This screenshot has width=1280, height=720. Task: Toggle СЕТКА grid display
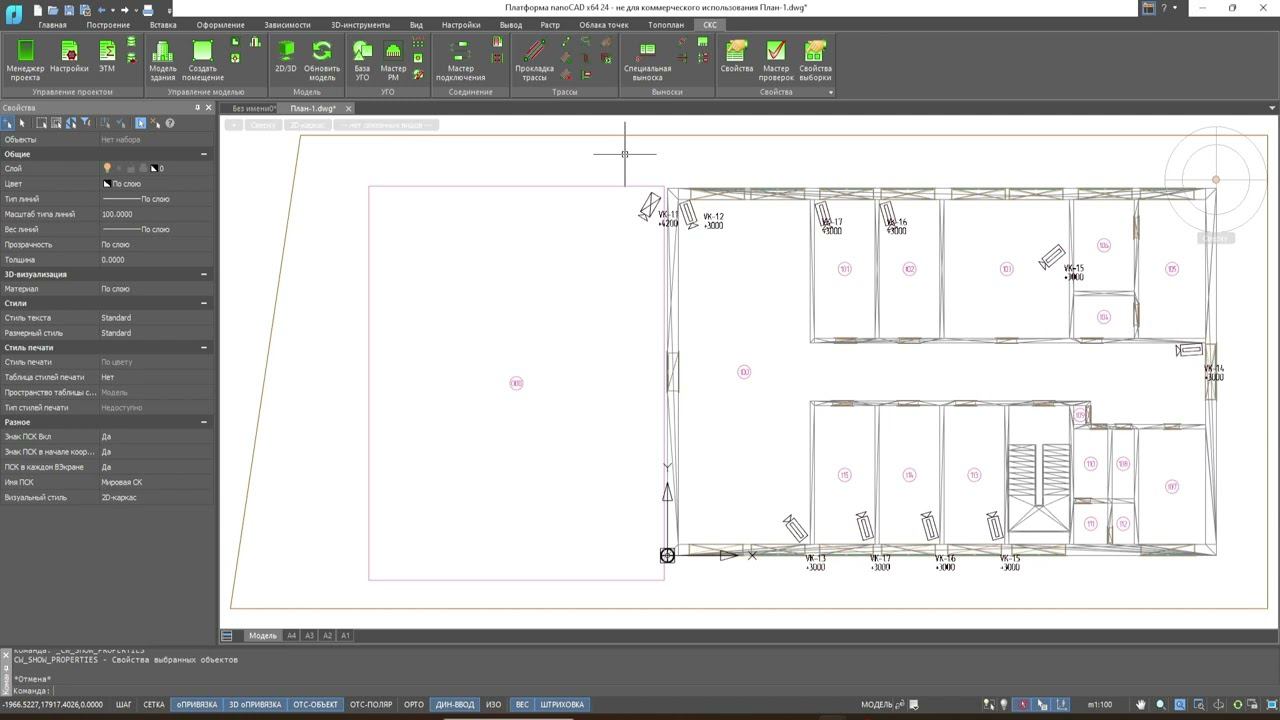coord(153,704)
